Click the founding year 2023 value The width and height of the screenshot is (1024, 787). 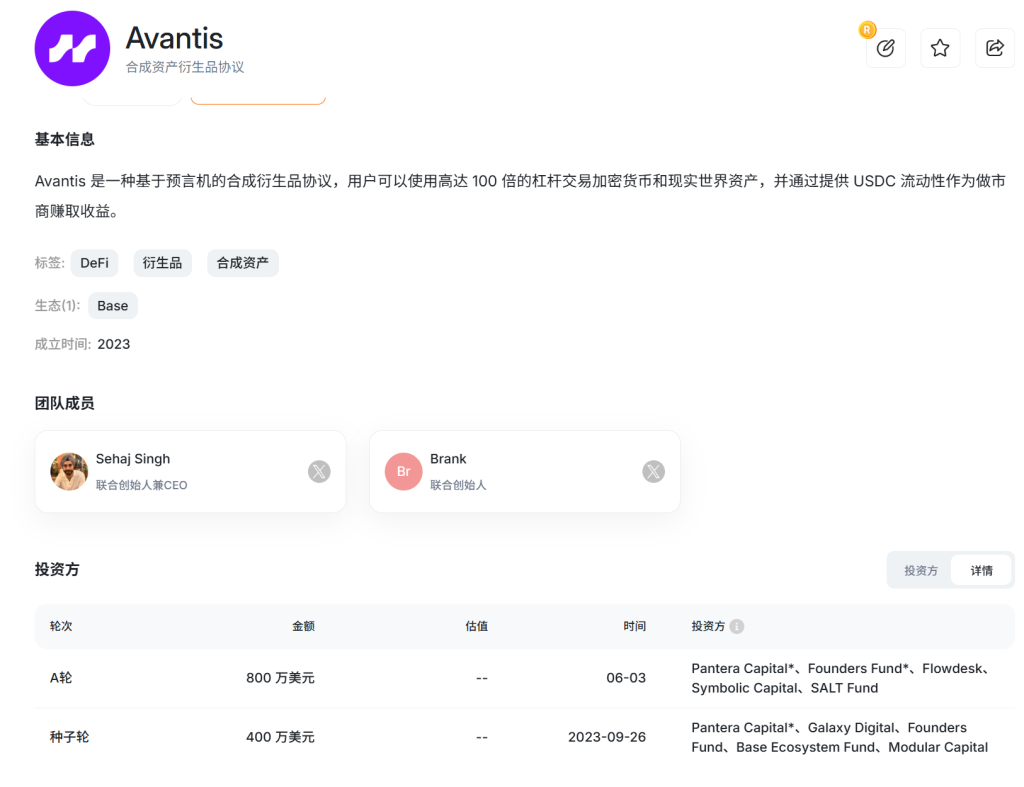point(114,344)
